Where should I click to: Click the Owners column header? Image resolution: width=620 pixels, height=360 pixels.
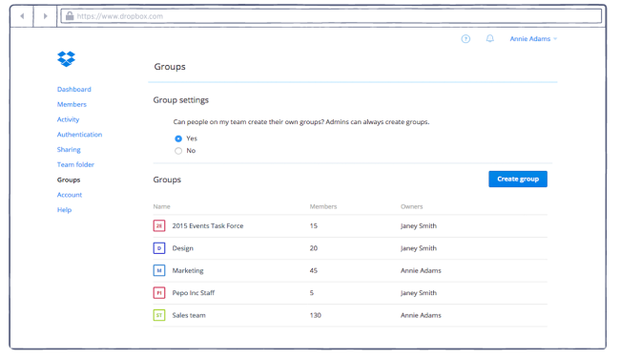(x=412, y=207)
